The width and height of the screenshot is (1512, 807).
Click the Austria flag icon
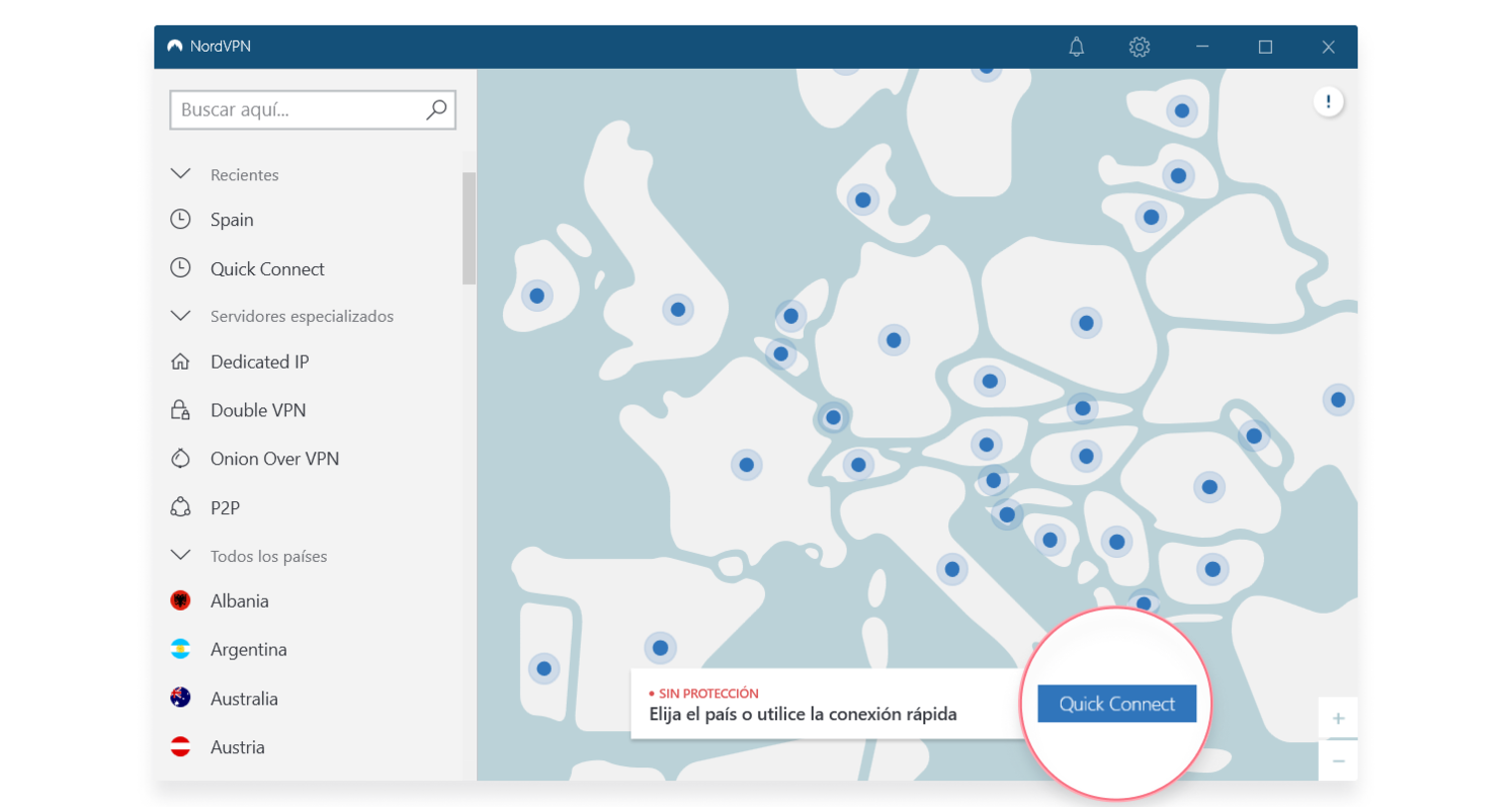coord(180,746)
